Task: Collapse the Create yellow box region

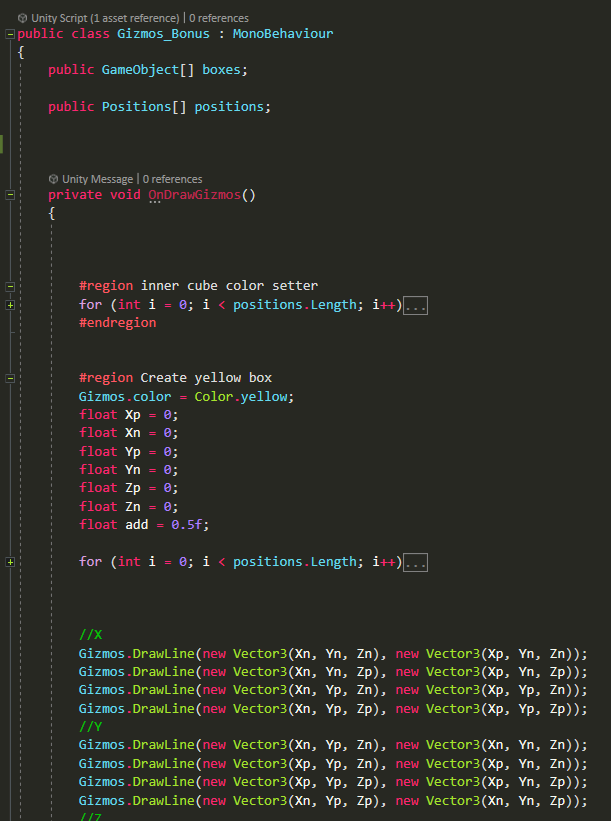Action: [x=10, y=378]
